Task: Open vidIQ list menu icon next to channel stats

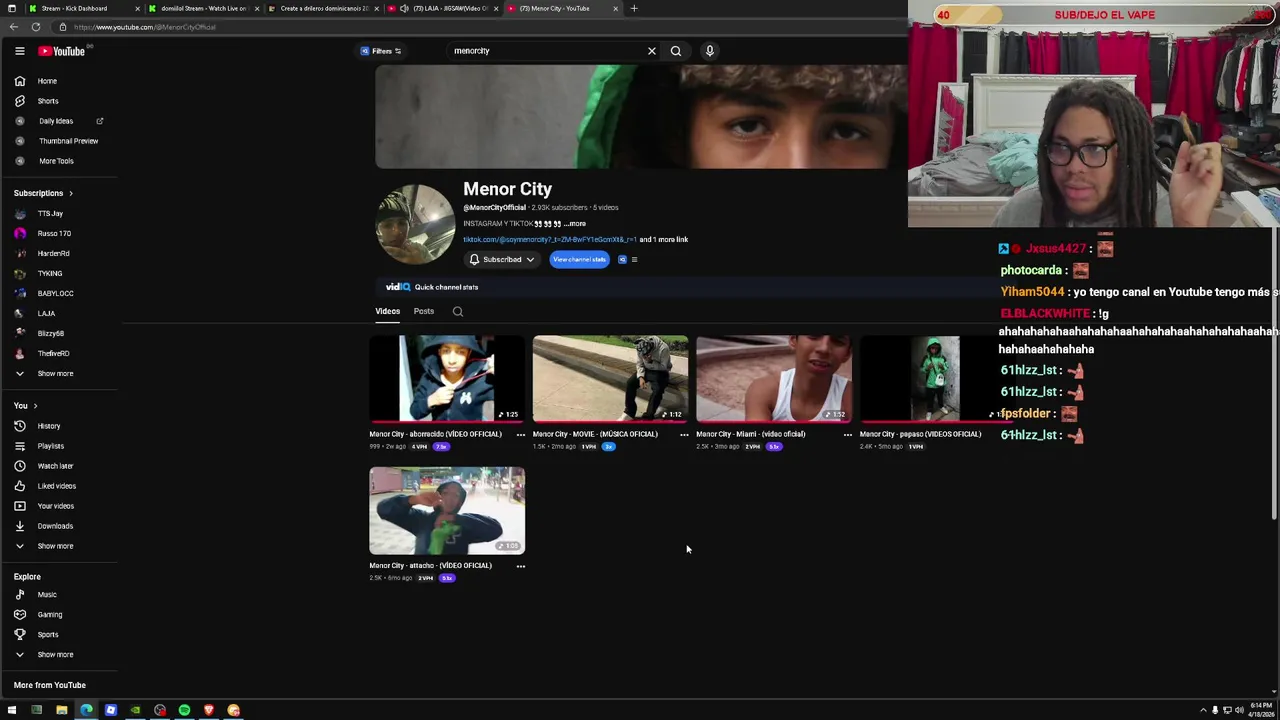Action: coord(634,260)
